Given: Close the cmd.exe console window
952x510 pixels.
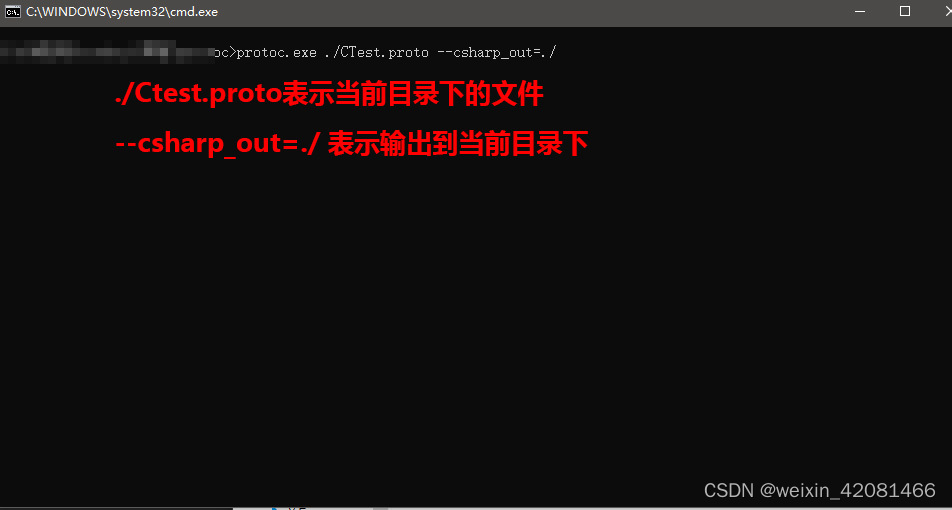Looking at the screenshot, I should pyautogui.click(x=946, y=12).
